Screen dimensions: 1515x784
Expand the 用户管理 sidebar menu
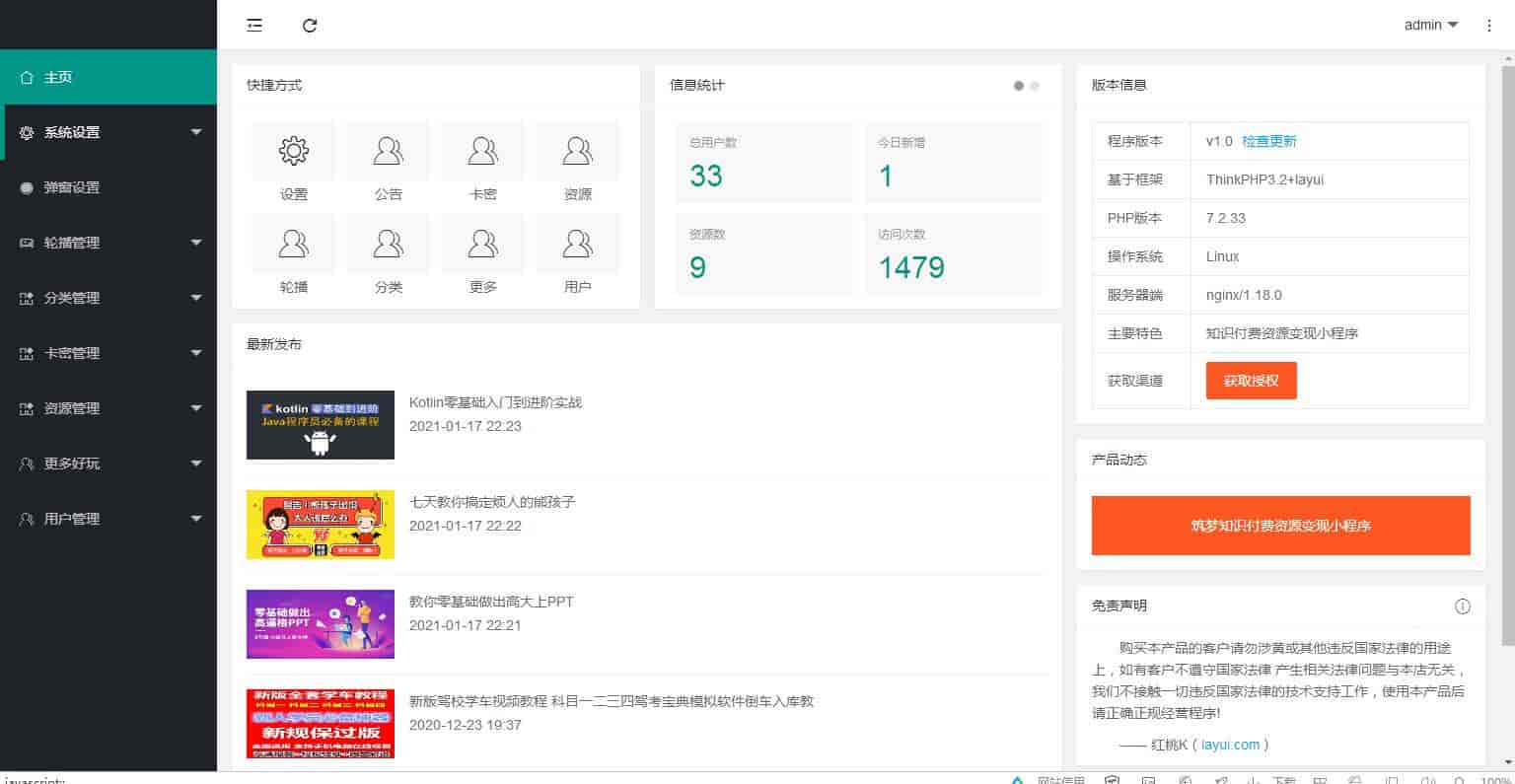pyautogui.click(x=108, y=519)
